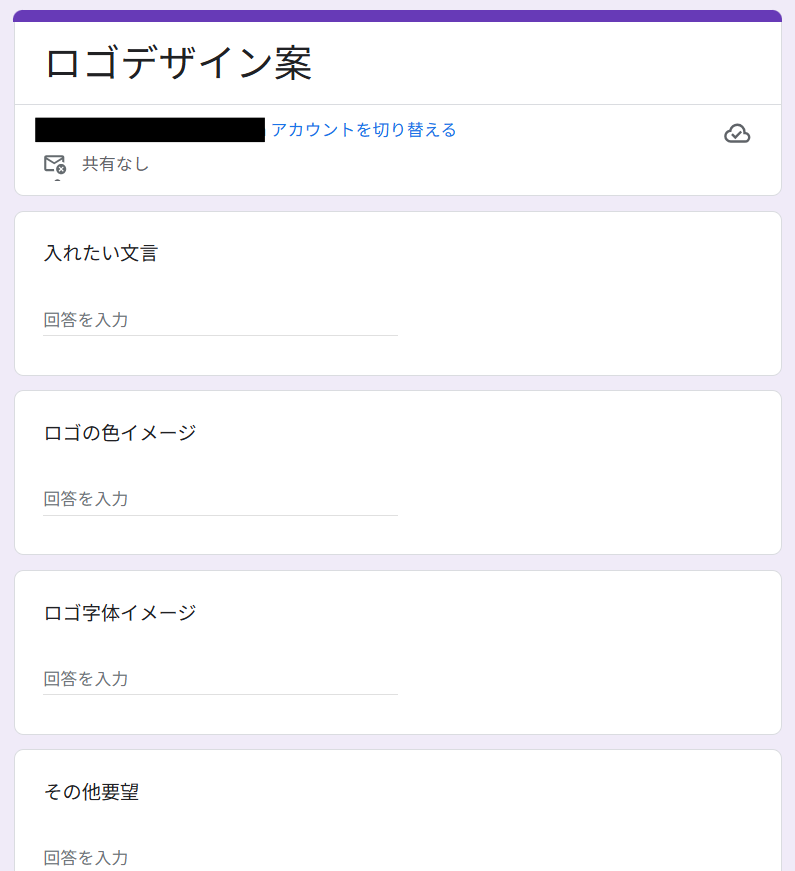Image resolution: width=795 pixels, height=871 pixels.
Task: Click the その他要望 question label
Action: coord(92,792)
